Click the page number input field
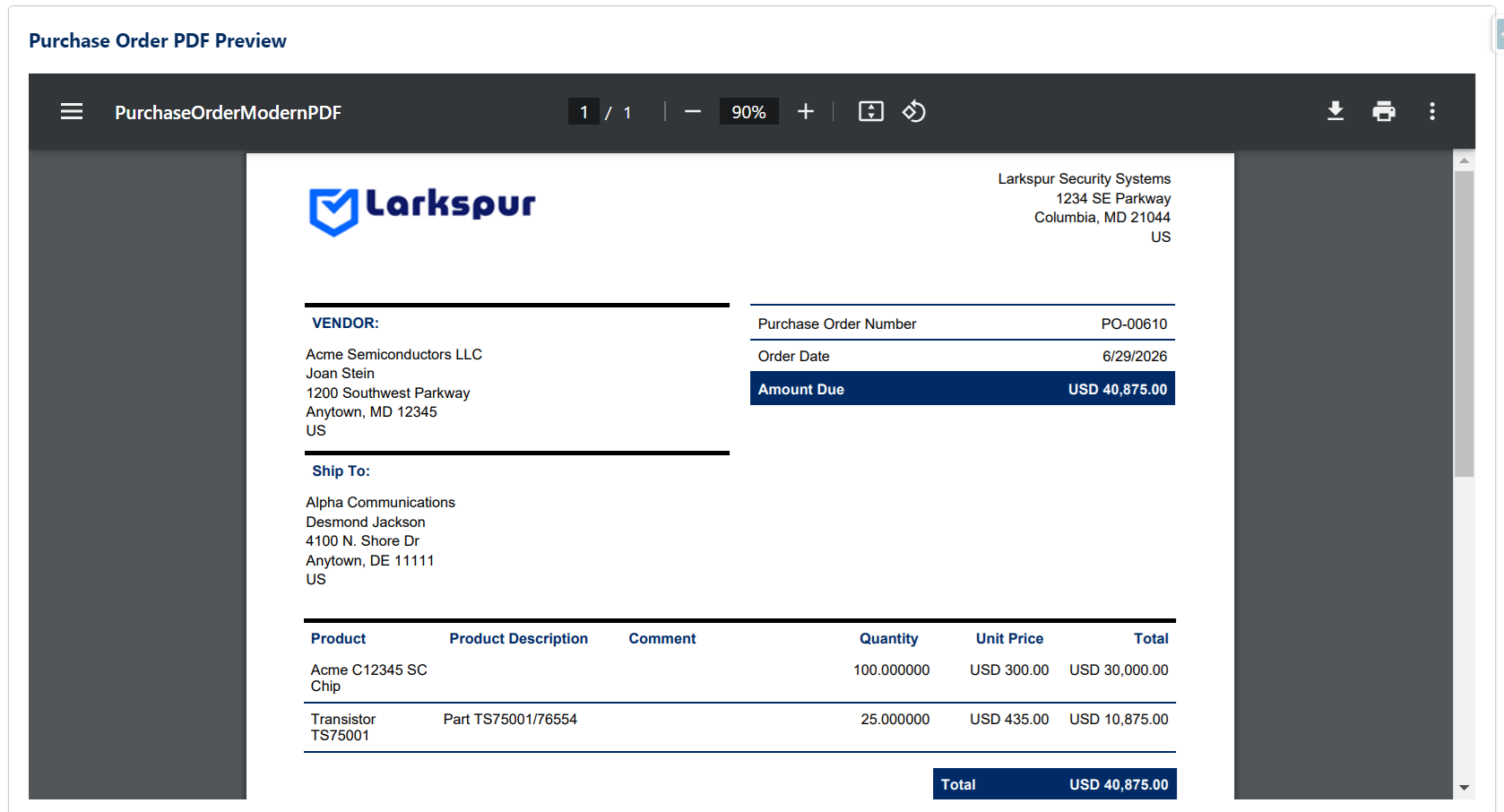Image resolution: width=1504 pixels, height=812 pixels. click(x=583, y=112)
